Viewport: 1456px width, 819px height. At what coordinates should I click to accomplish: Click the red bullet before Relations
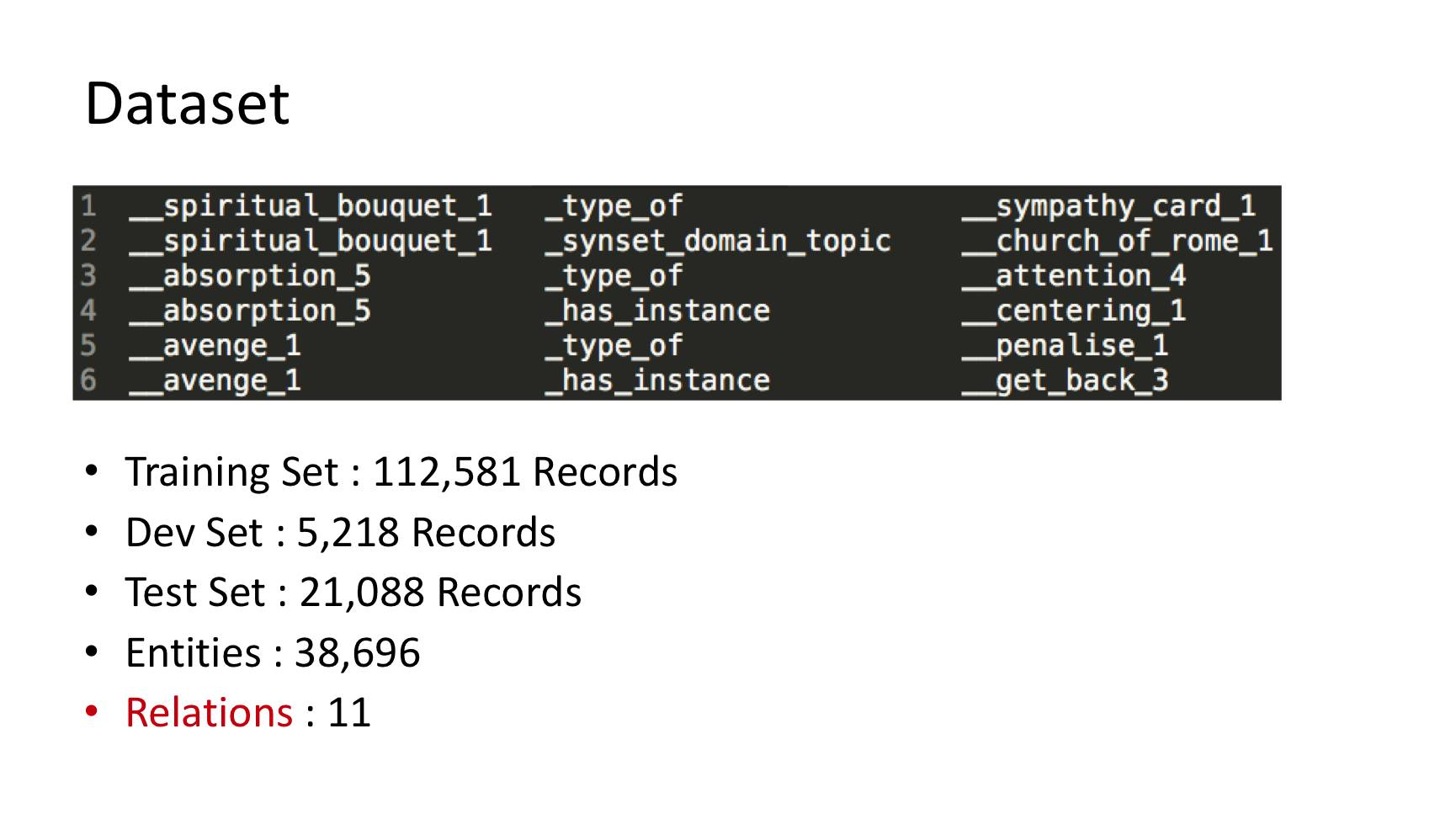[92, 712]
